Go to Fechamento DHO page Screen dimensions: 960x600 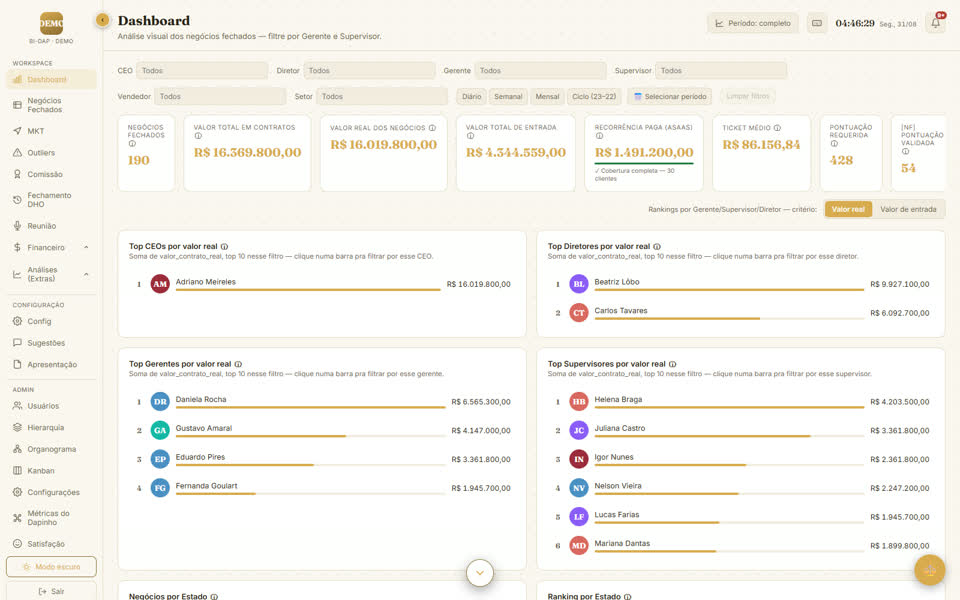(x=51, y=200)
